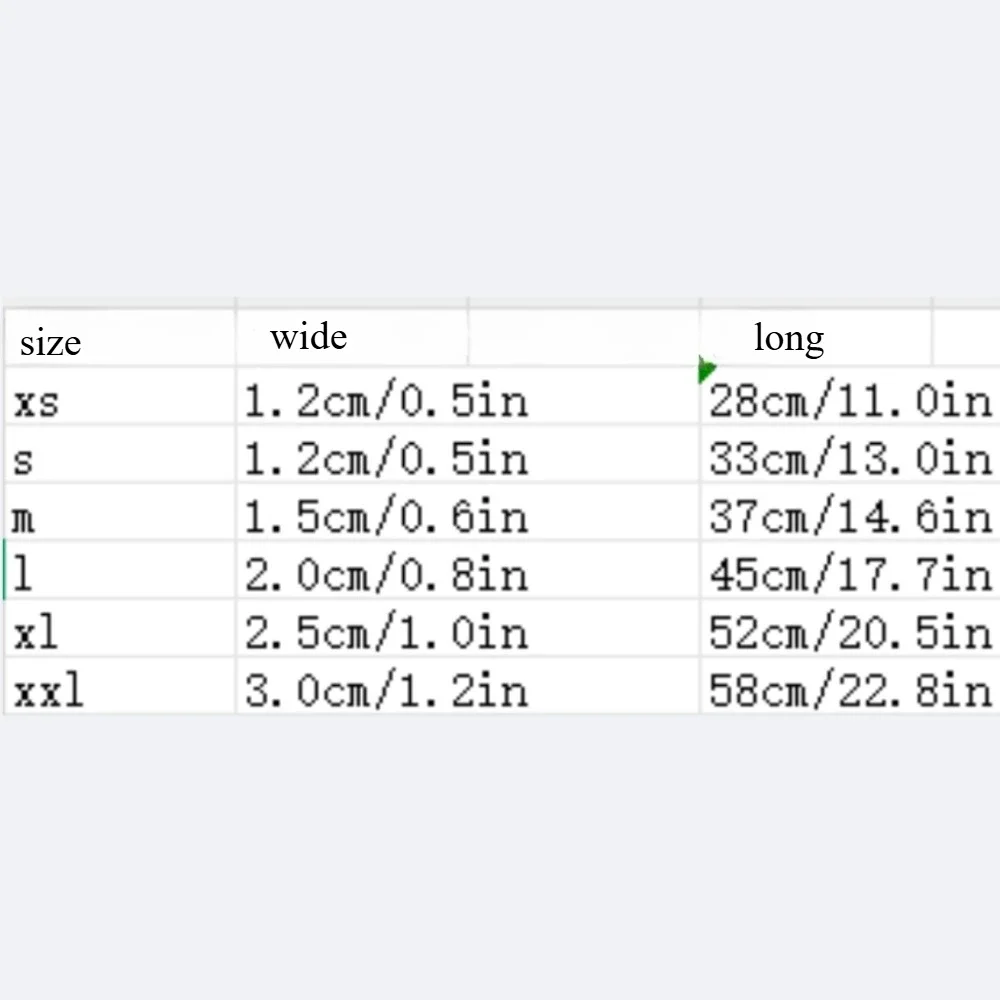Click the 'l' size cell
Viewport: 1000px width, 1000px height.
click(x=22, y=574)
